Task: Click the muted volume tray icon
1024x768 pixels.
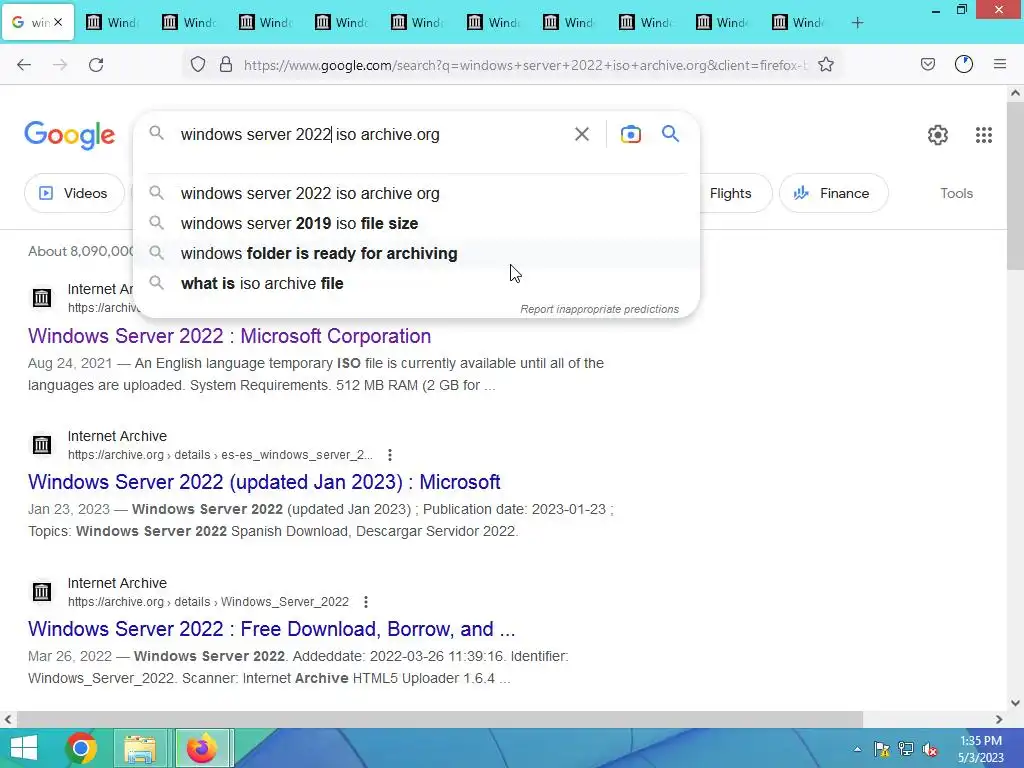Action: 930,749
